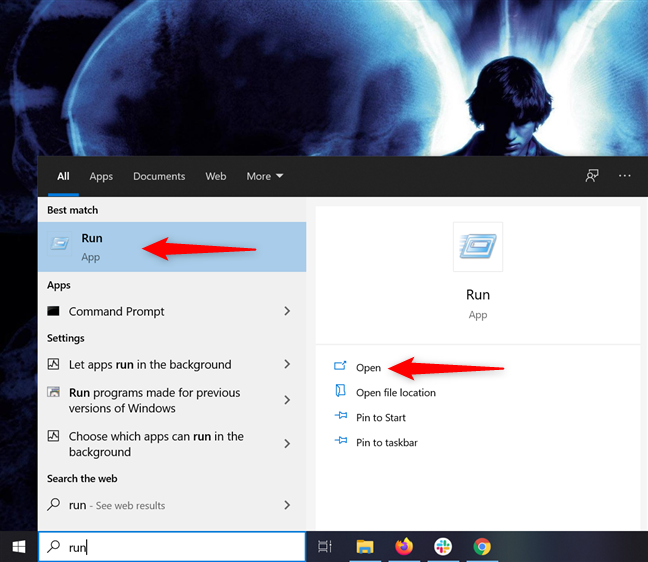
Task: Open Choose which apps can run in background
Action: point(172,444)
